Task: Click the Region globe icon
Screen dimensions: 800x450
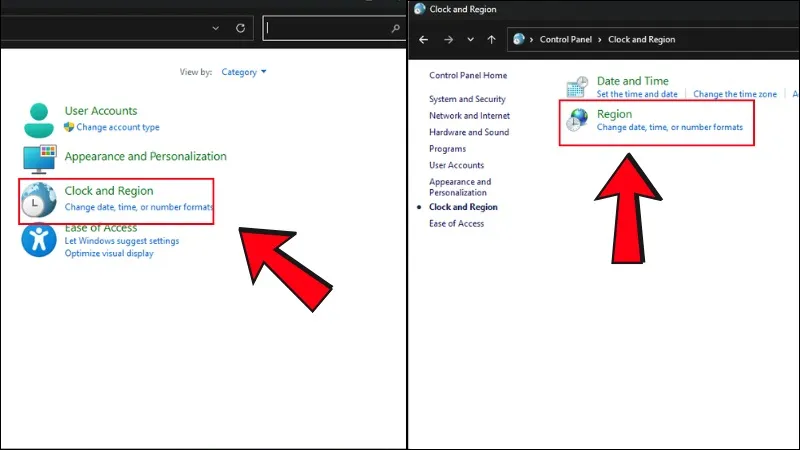Action: 578,121
